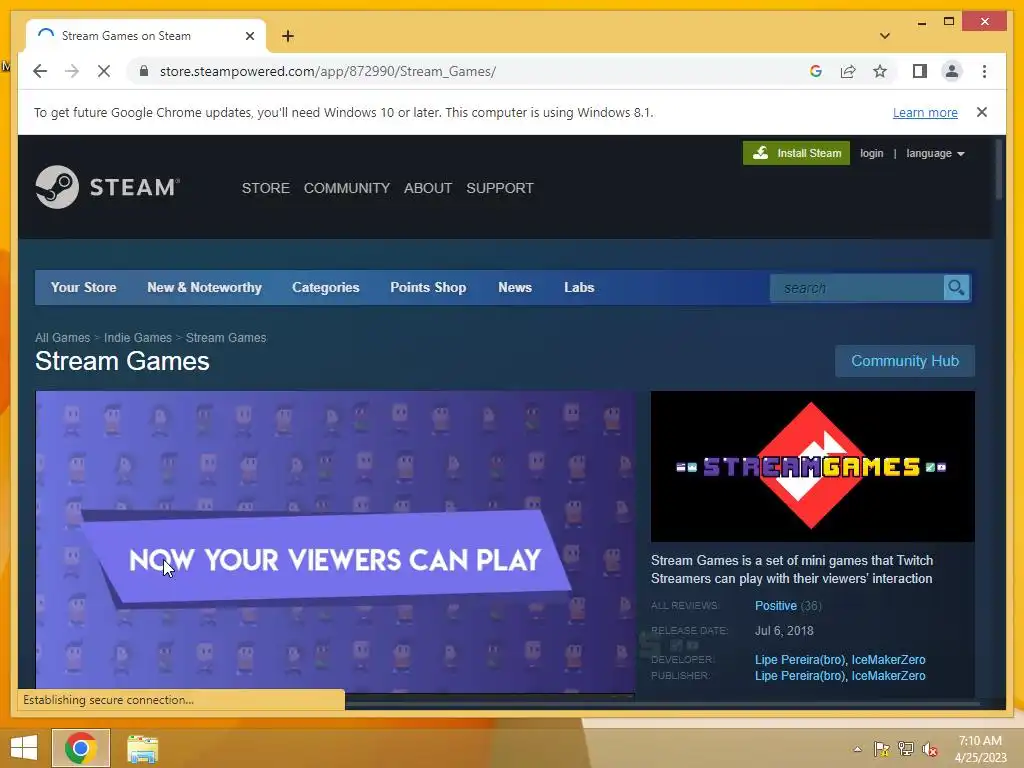The height and width of the screenshot is (768, 1024).
Task: Click publisher IceMakerZero link
Action: [x=888, y=676]
